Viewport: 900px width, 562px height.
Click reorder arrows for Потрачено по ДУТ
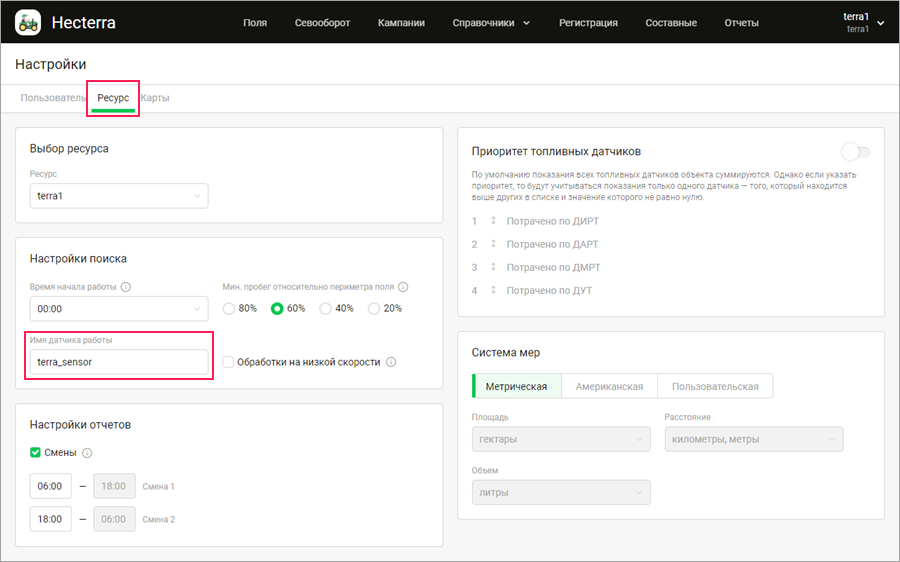(493, 290)
